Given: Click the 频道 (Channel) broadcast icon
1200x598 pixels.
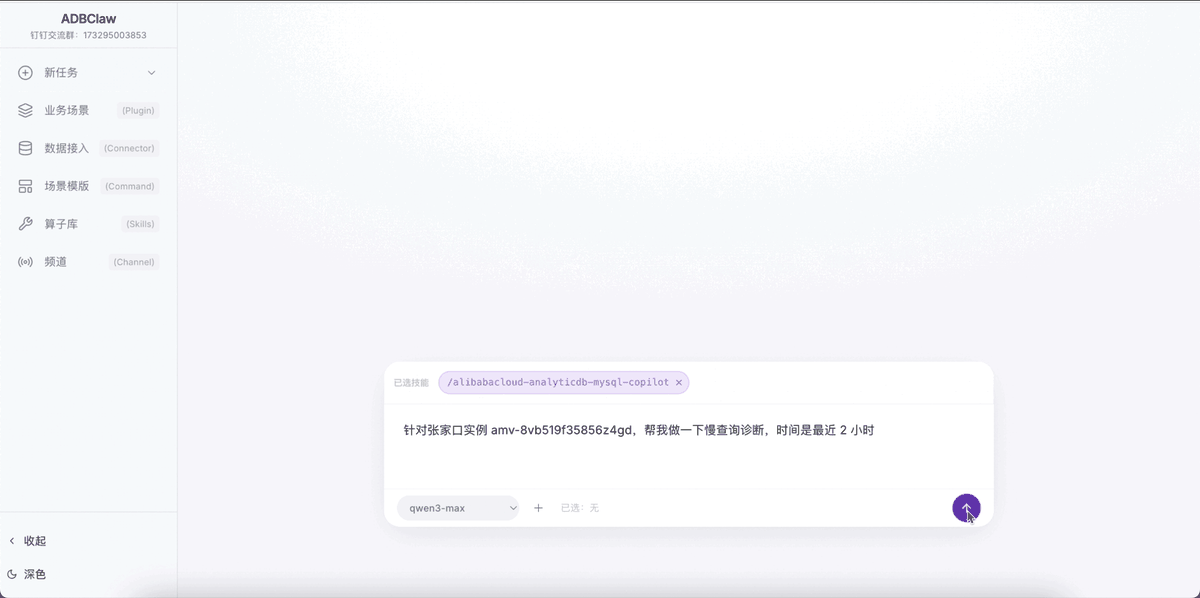Looking at the screenshot, I should pyautogui.click(x=24, y=262).
